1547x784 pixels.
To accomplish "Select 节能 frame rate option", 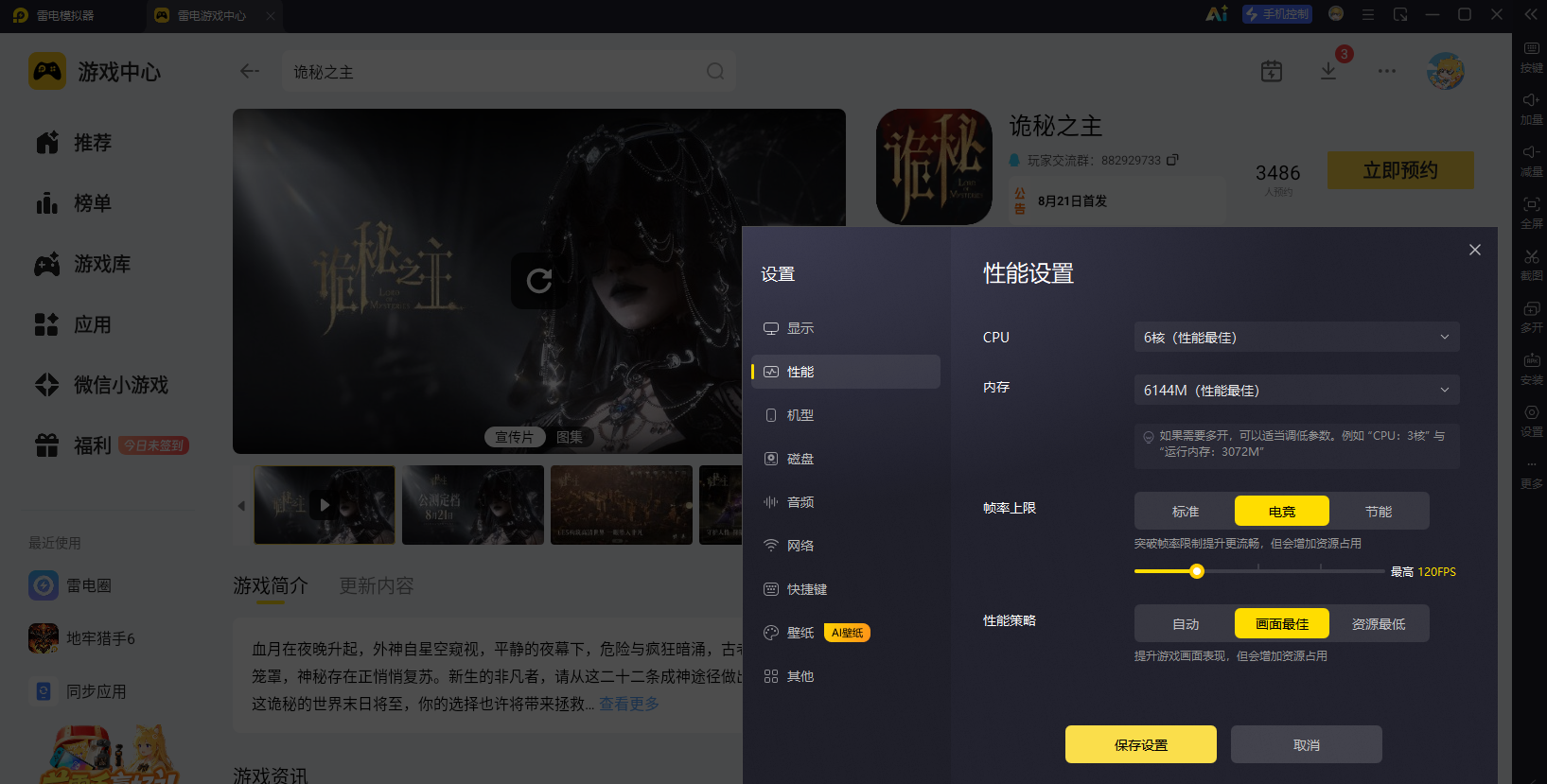I will click(x=1379, y=512).
